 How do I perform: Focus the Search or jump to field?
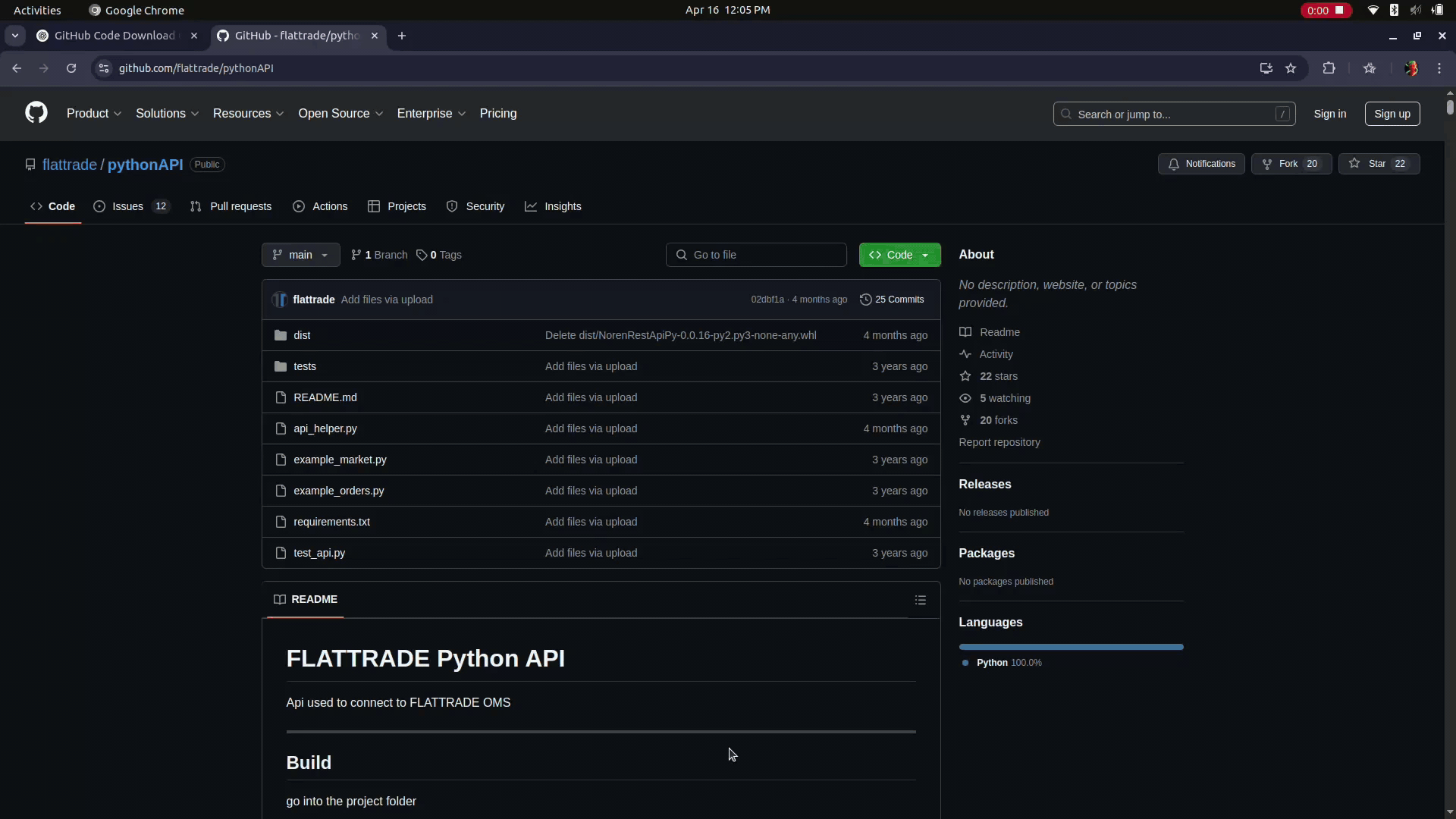1174,114
